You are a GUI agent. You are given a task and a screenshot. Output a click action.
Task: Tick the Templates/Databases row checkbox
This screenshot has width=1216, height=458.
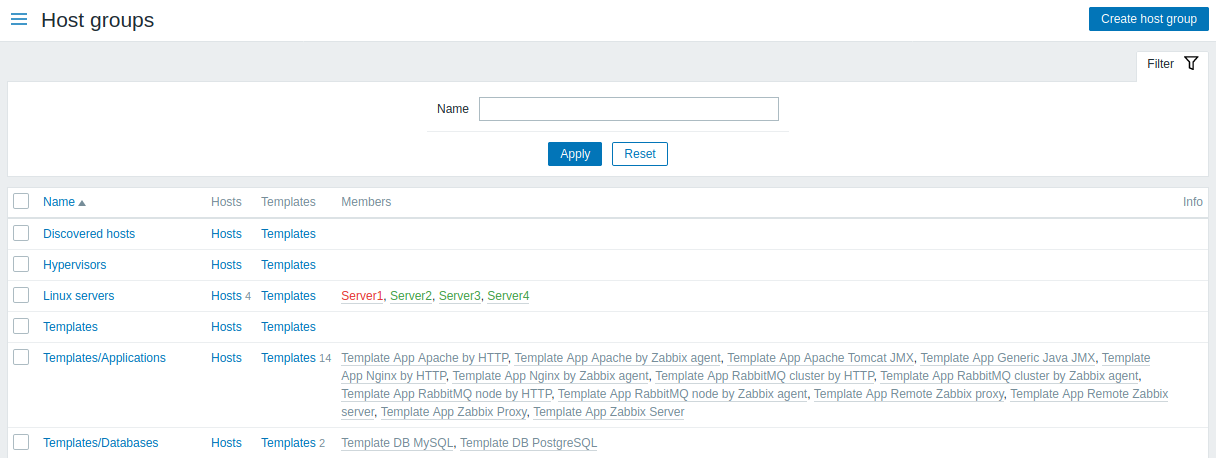click(x=21, y=442)
